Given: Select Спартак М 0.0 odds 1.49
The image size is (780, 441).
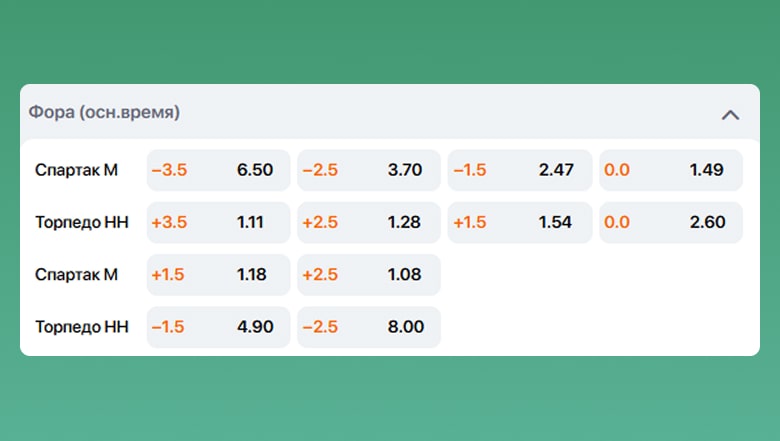Looking at the screenshot, I should tap(670, 170).
